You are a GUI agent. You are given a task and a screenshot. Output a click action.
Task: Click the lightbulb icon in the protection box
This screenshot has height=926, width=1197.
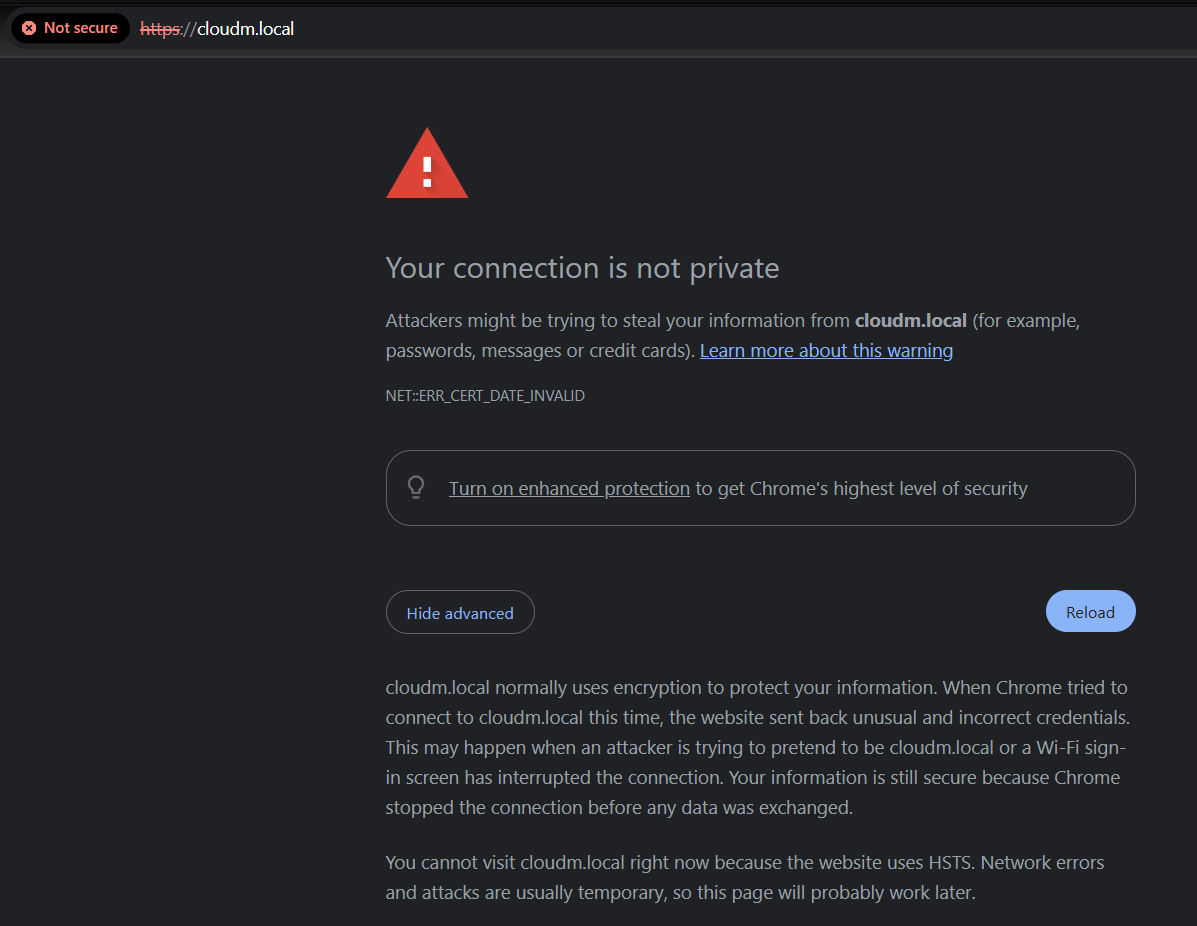416,488
